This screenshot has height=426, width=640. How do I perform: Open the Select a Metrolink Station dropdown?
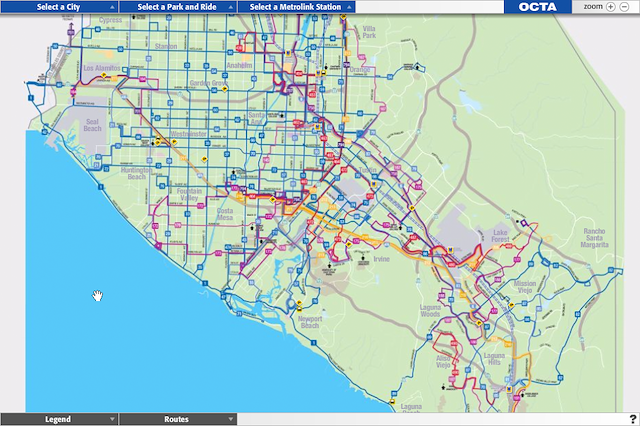pyautogui.click(x=297, y=6)
